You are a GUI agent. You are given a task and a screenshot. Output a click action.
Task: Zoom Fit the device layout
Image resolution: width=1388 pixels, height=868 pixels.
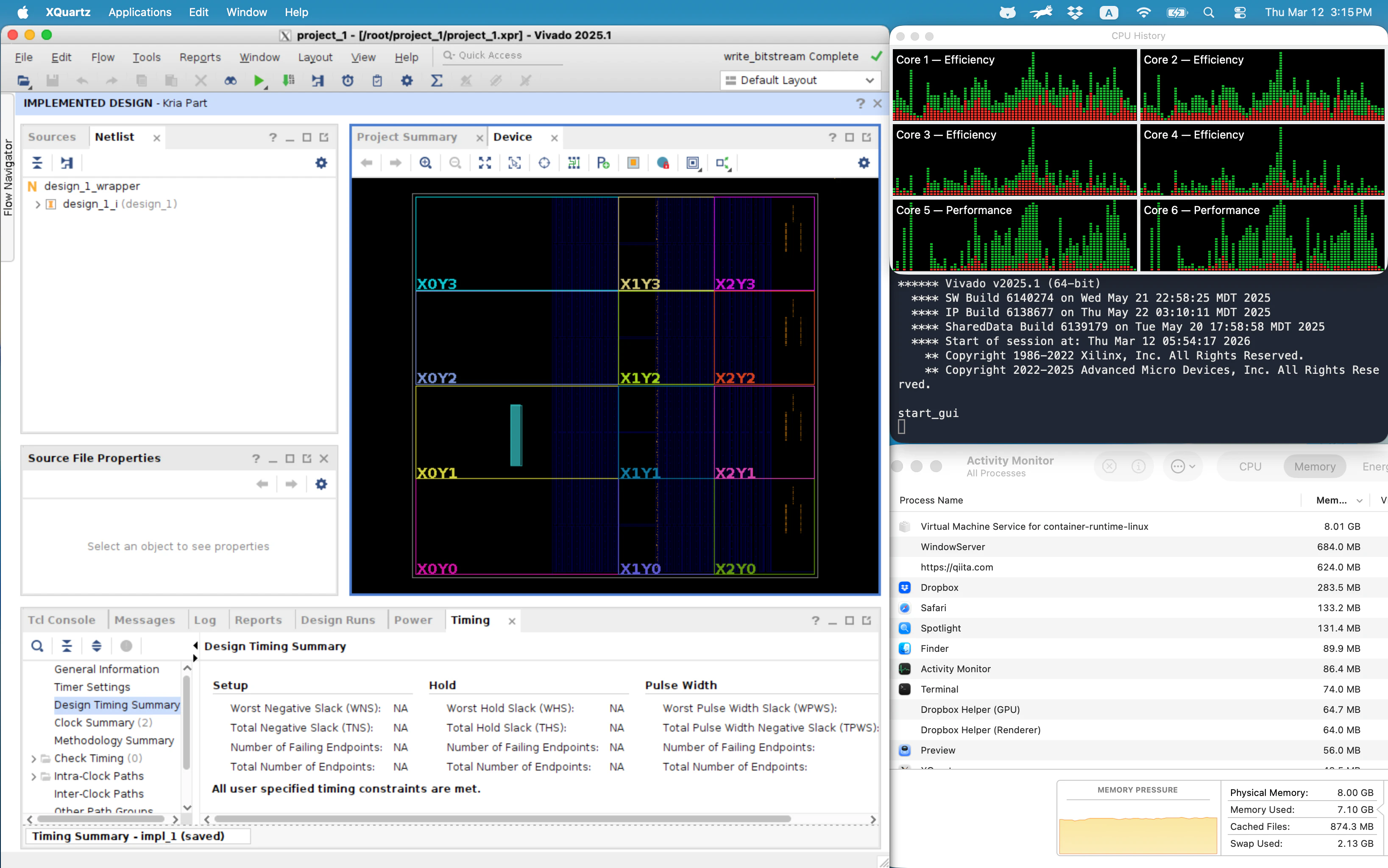pyautogui.click(x=485, y=163)
